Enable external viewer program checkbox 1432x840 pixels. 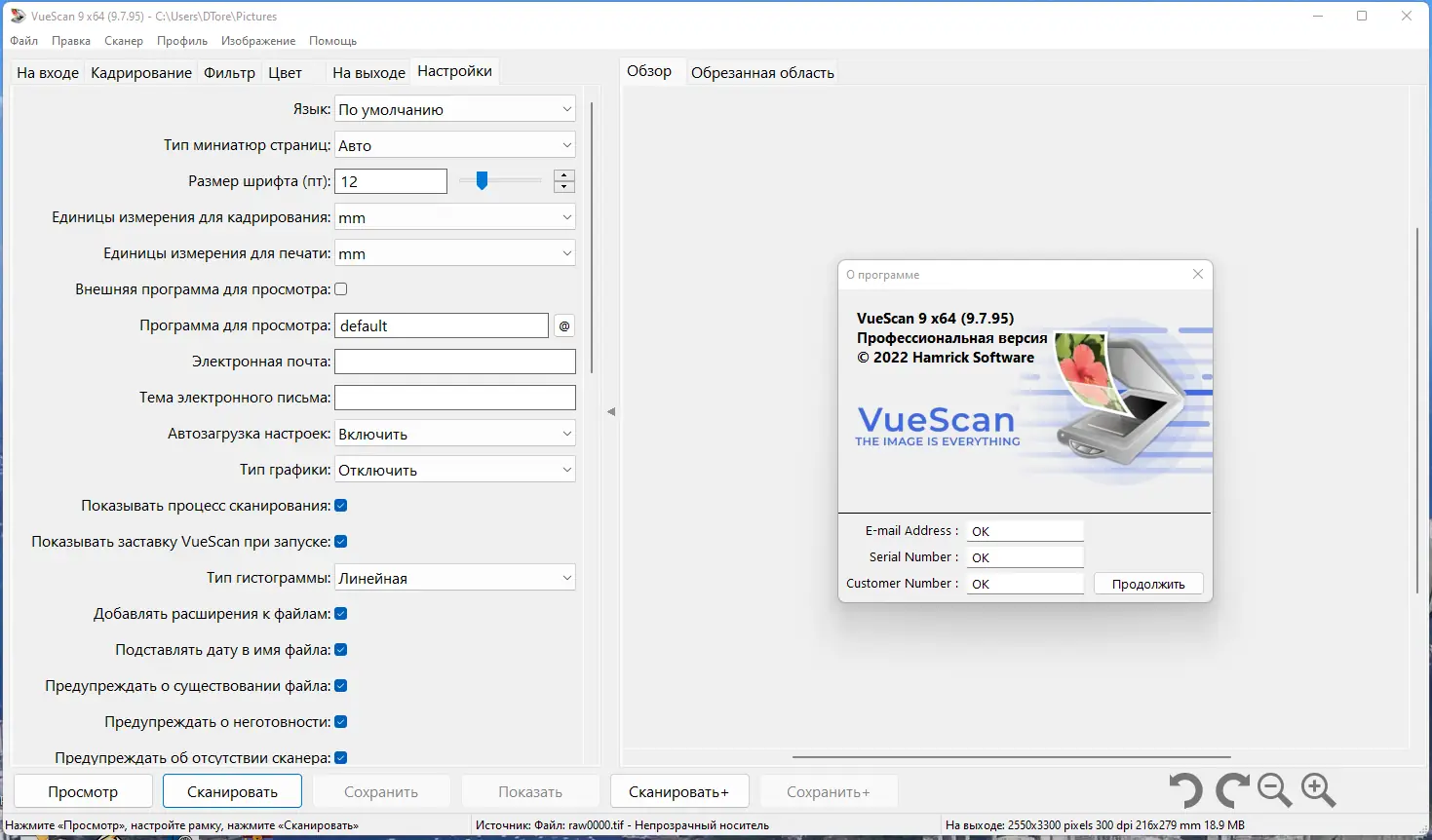click(x=340, y=288)
